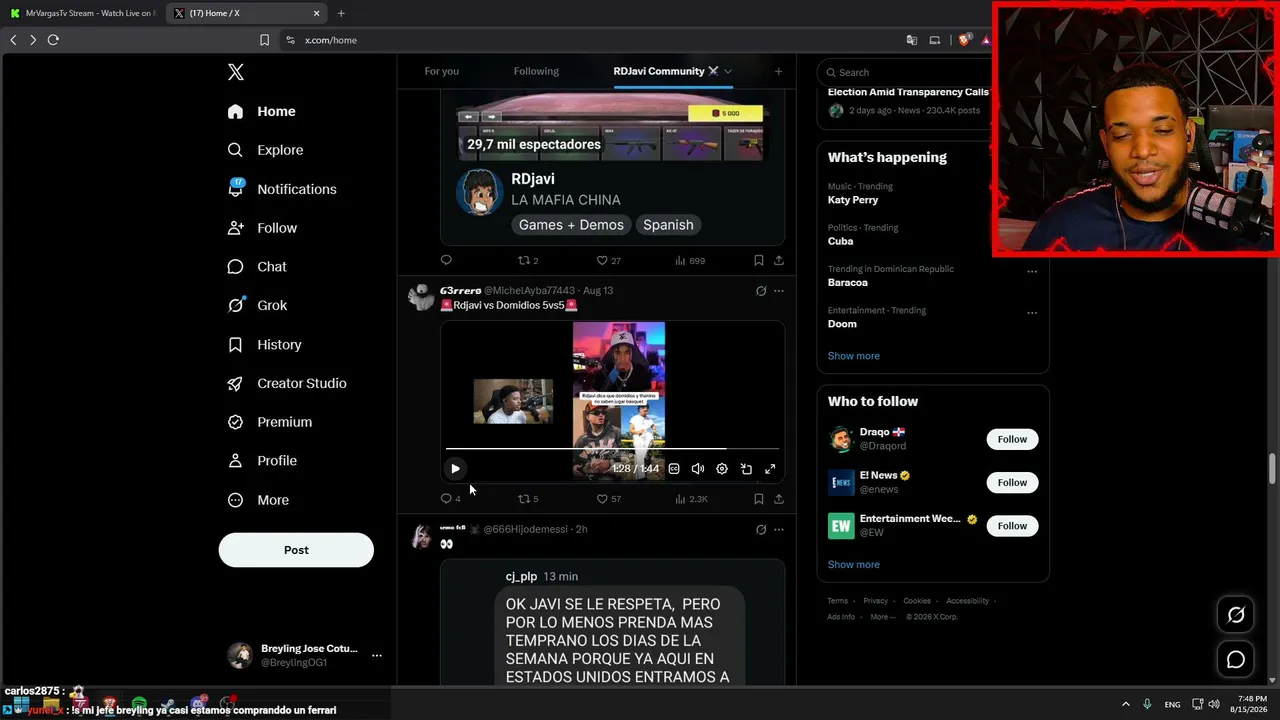Share the RDJavi stream post
This screenshot has height=720, width=1280.
779,260
